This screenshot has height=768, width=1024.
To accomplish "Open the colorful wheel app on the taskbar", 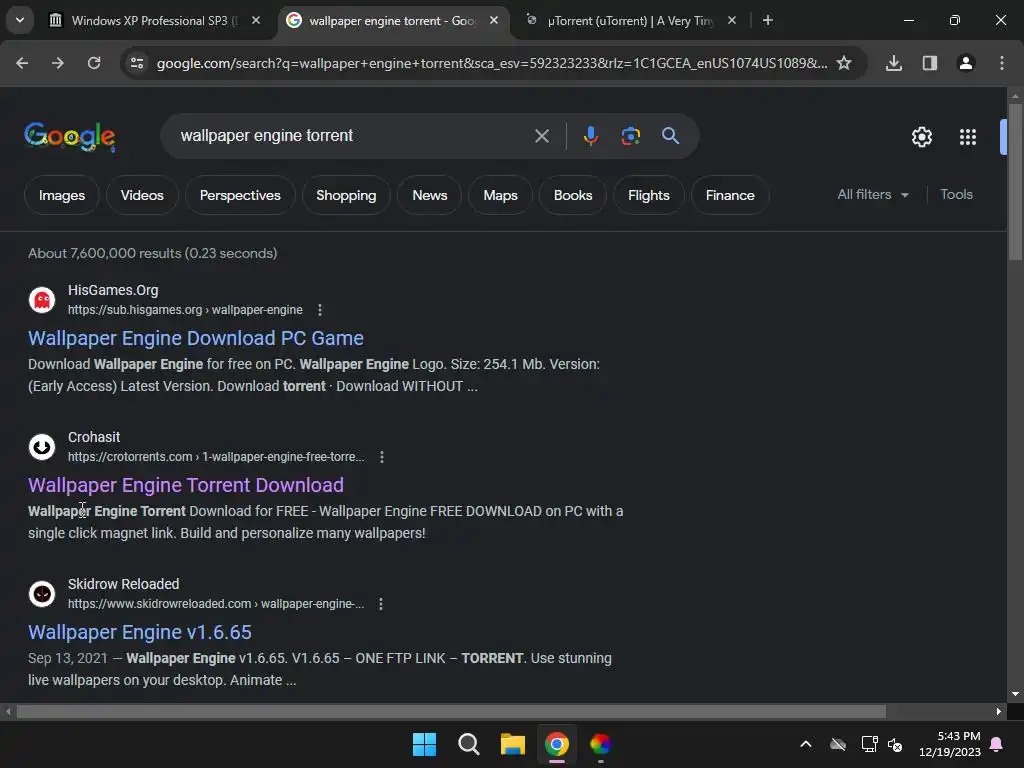I will 601,744.
